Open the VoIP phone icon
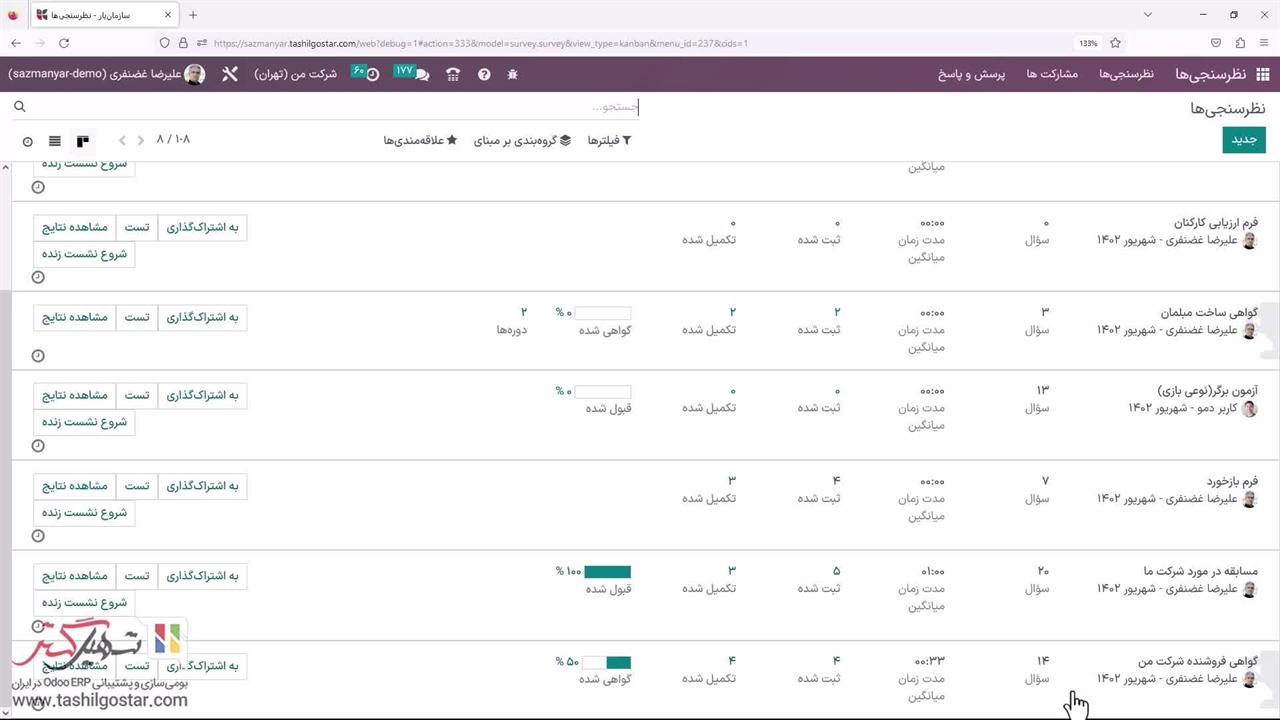The image size is (1280, 720). coord(453,75)
